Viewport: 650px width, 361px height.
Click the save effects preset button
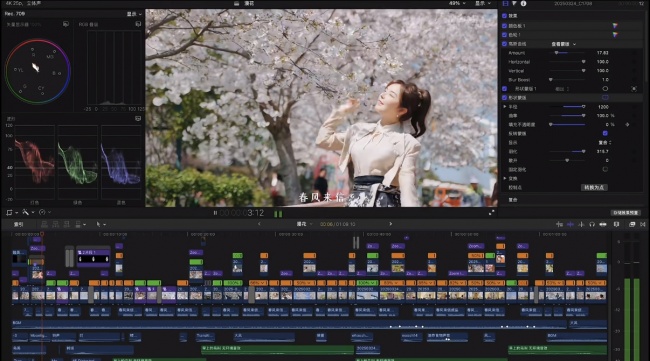(626, 213)
